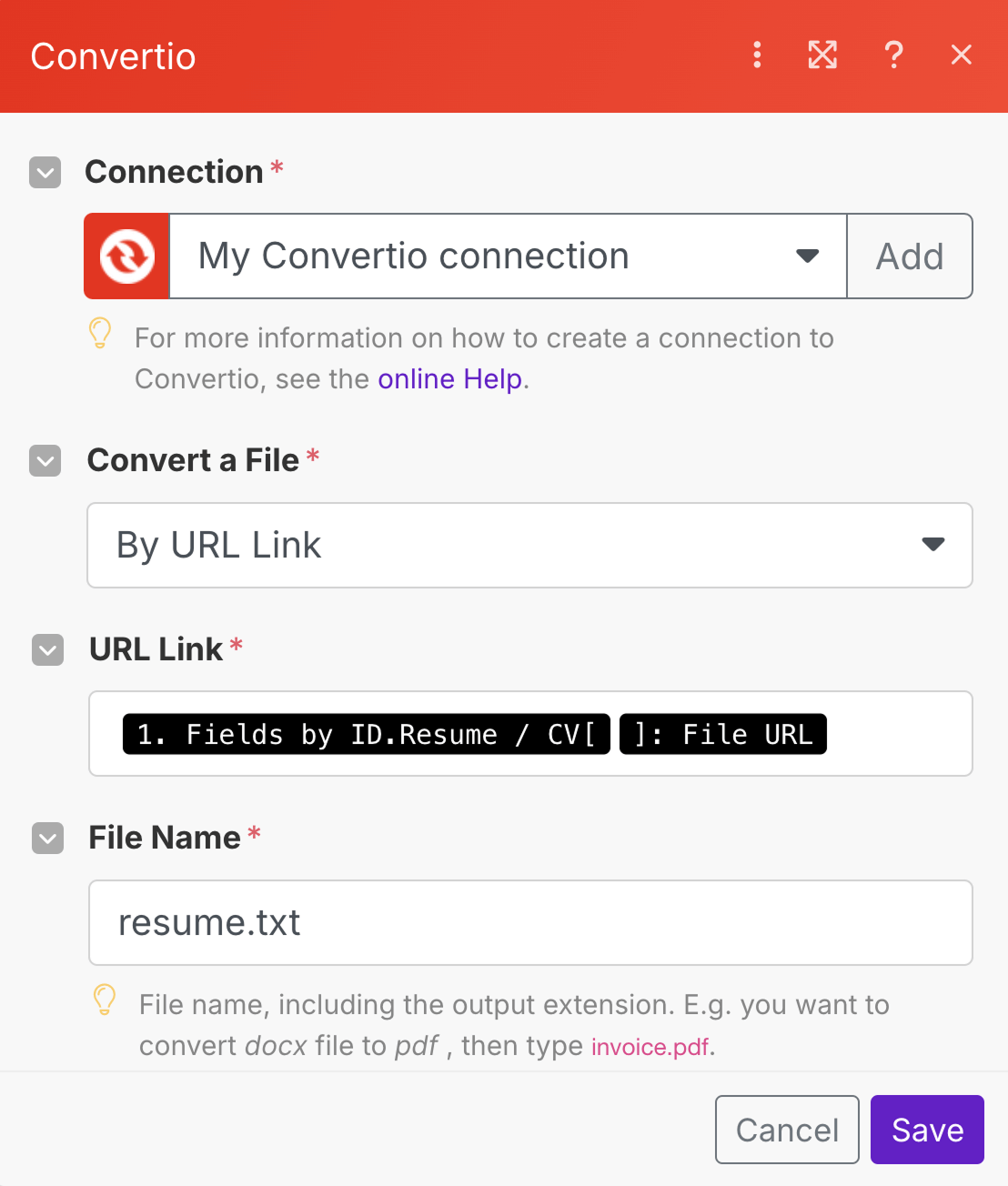Close the Convertio dialog

[962, 55]
